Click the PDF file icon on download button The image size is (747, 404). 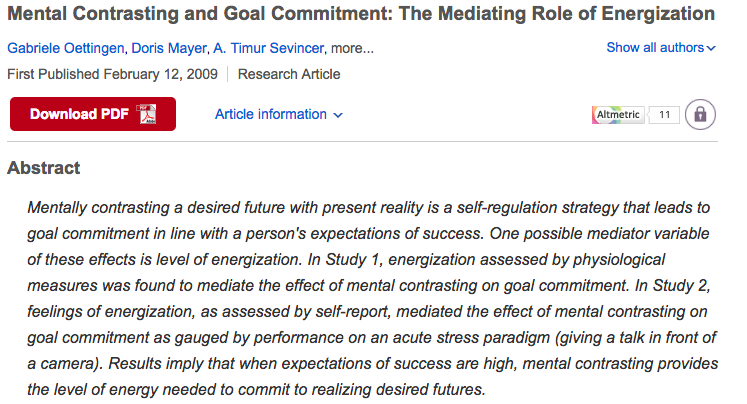(148, 114)
